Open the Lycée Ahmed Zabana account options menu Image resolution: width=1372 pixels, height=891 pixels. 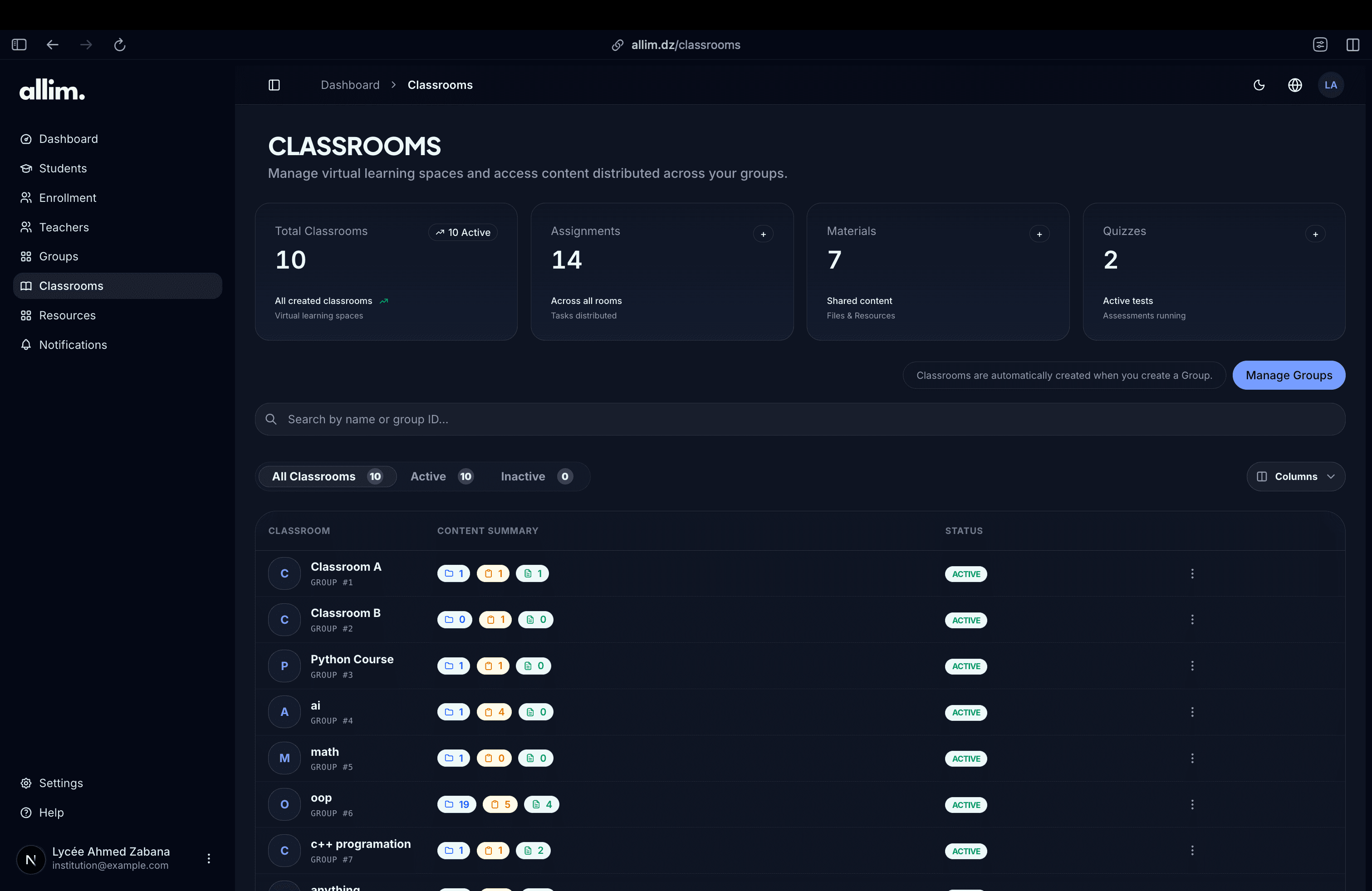point(209,858)
